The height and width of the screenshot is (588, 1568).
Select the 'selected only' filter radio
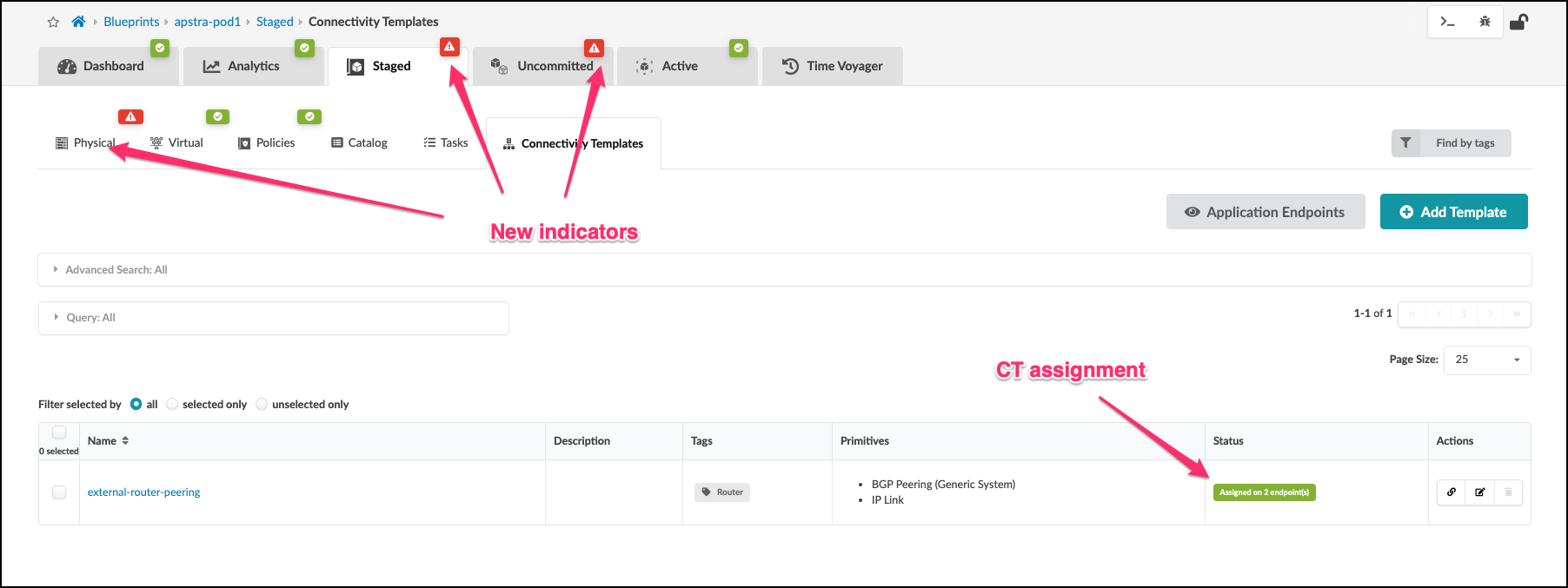[x=172, y=404]
